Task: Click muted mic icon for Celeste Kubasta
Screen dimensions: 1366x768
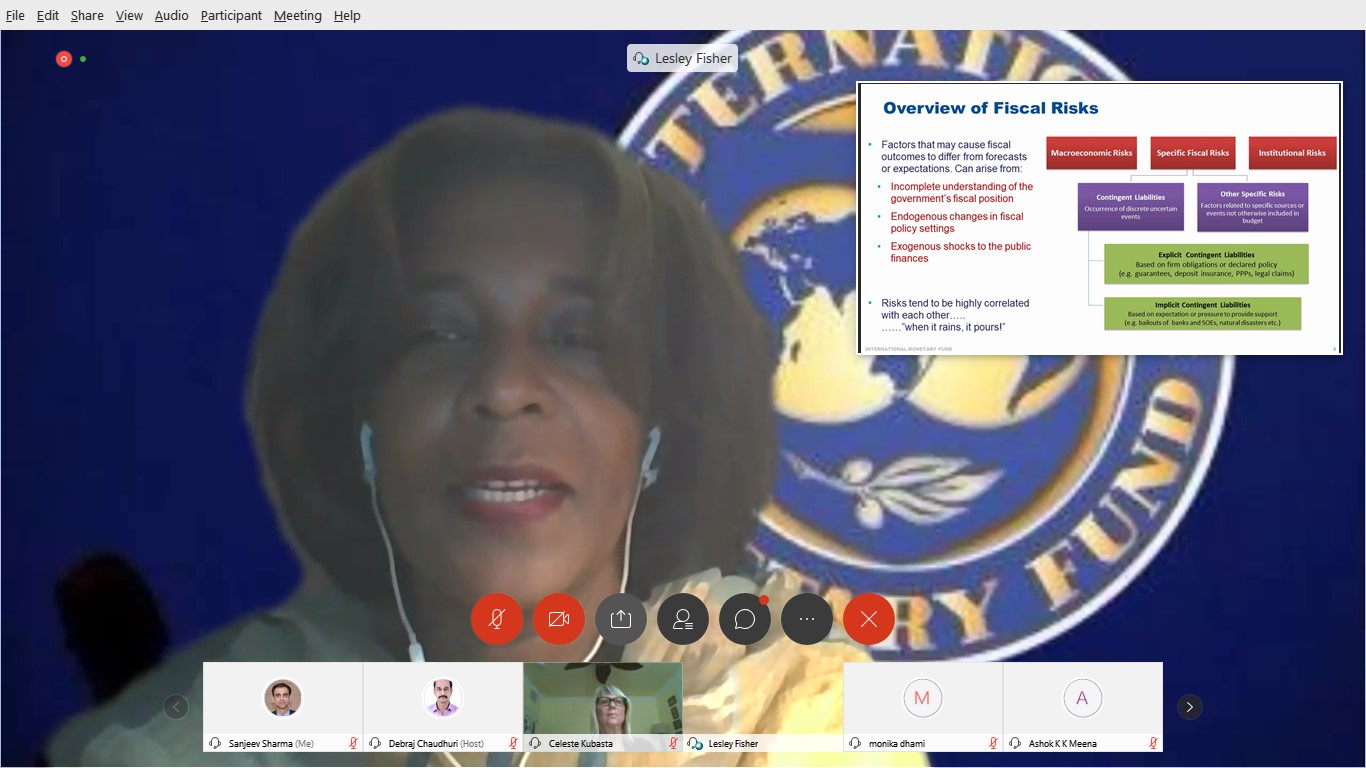Action: point(673,743)
